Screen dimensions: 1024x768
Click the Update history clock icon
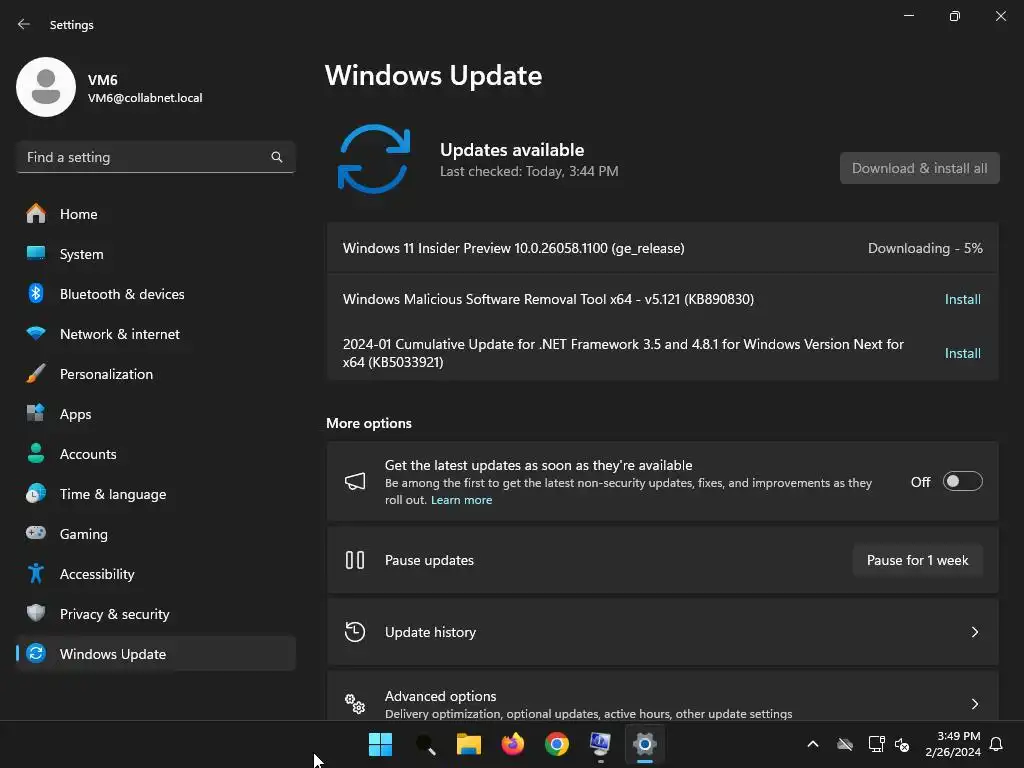point(355,632)
